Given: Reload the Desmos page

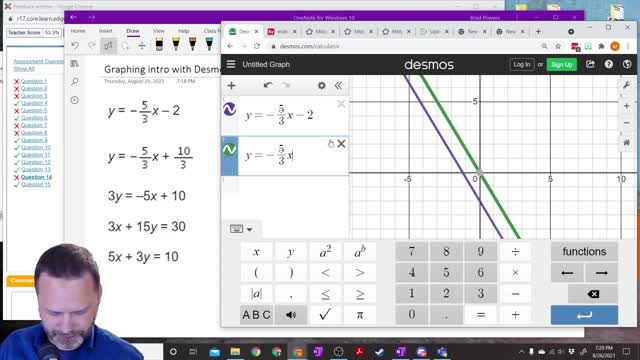Looking at the screenshot, I should click(257, 46).
